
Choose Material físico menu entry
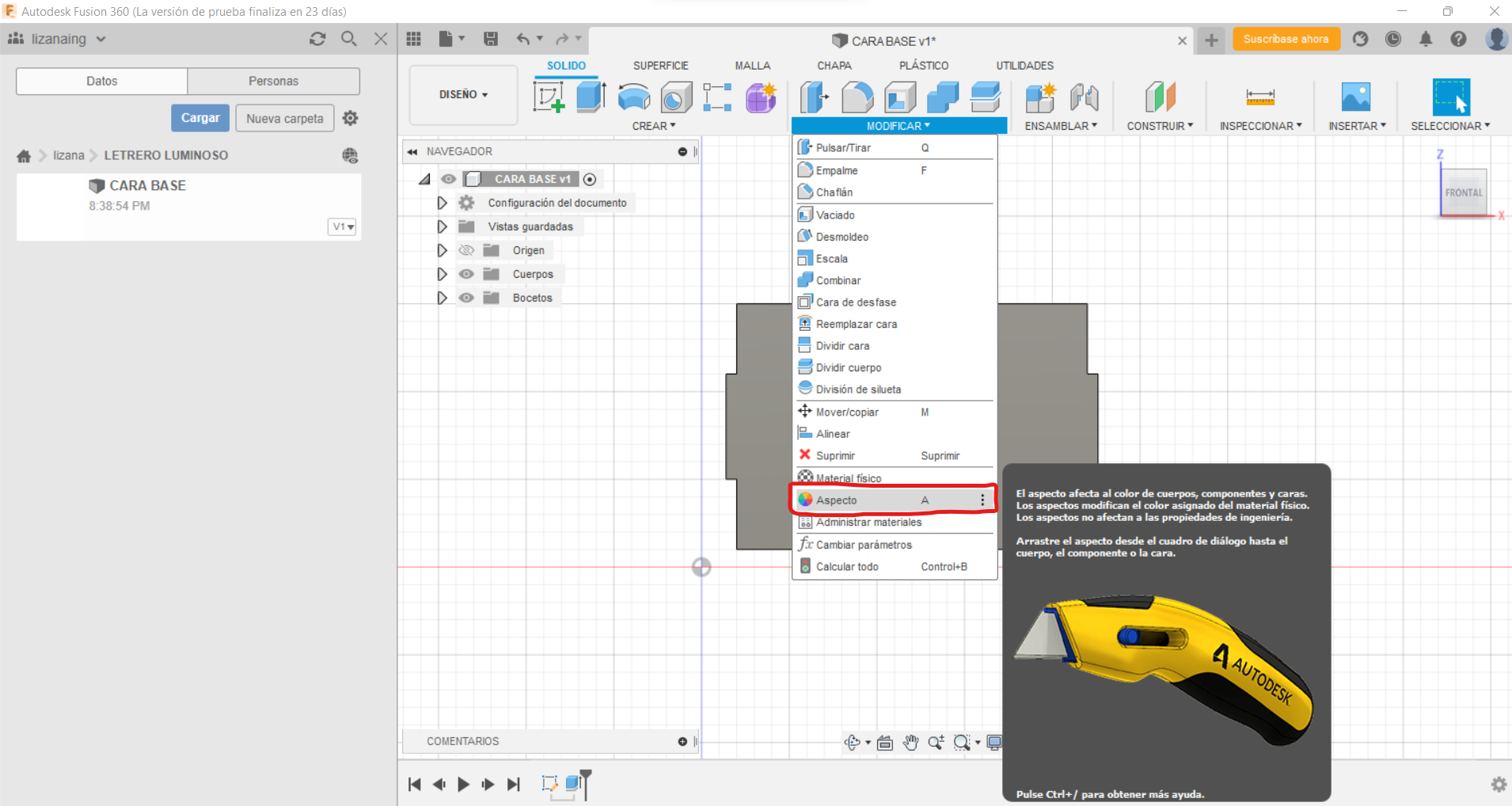point(895,478)
